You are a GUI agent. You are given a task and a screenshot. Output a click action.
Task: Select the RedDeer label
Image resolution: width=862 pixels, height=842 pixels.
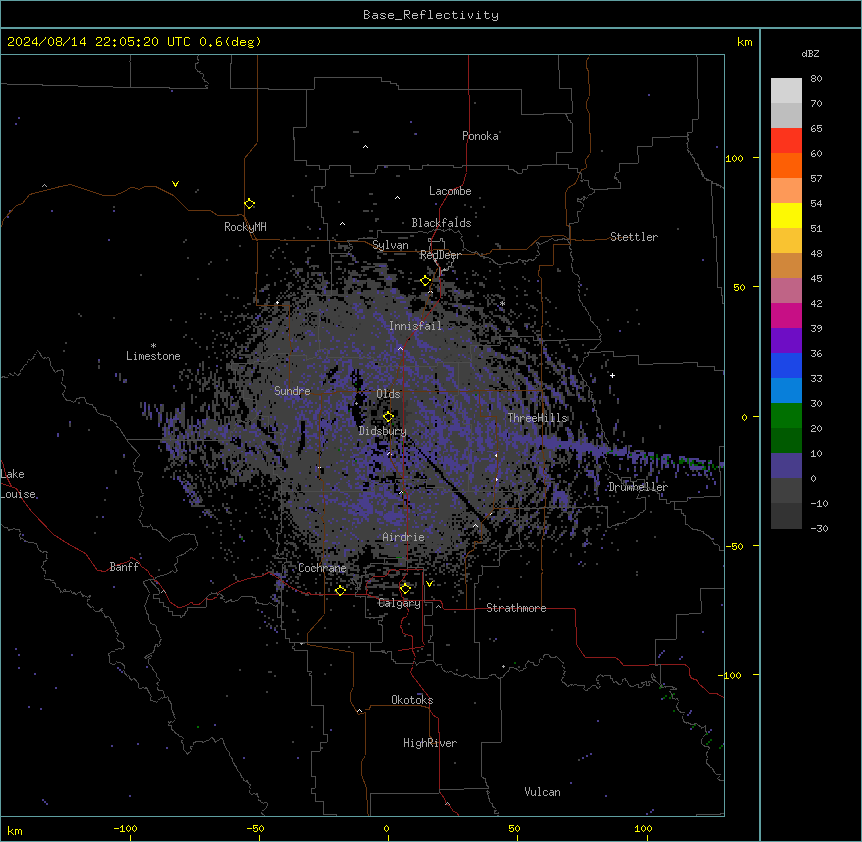tap(440, 255)
